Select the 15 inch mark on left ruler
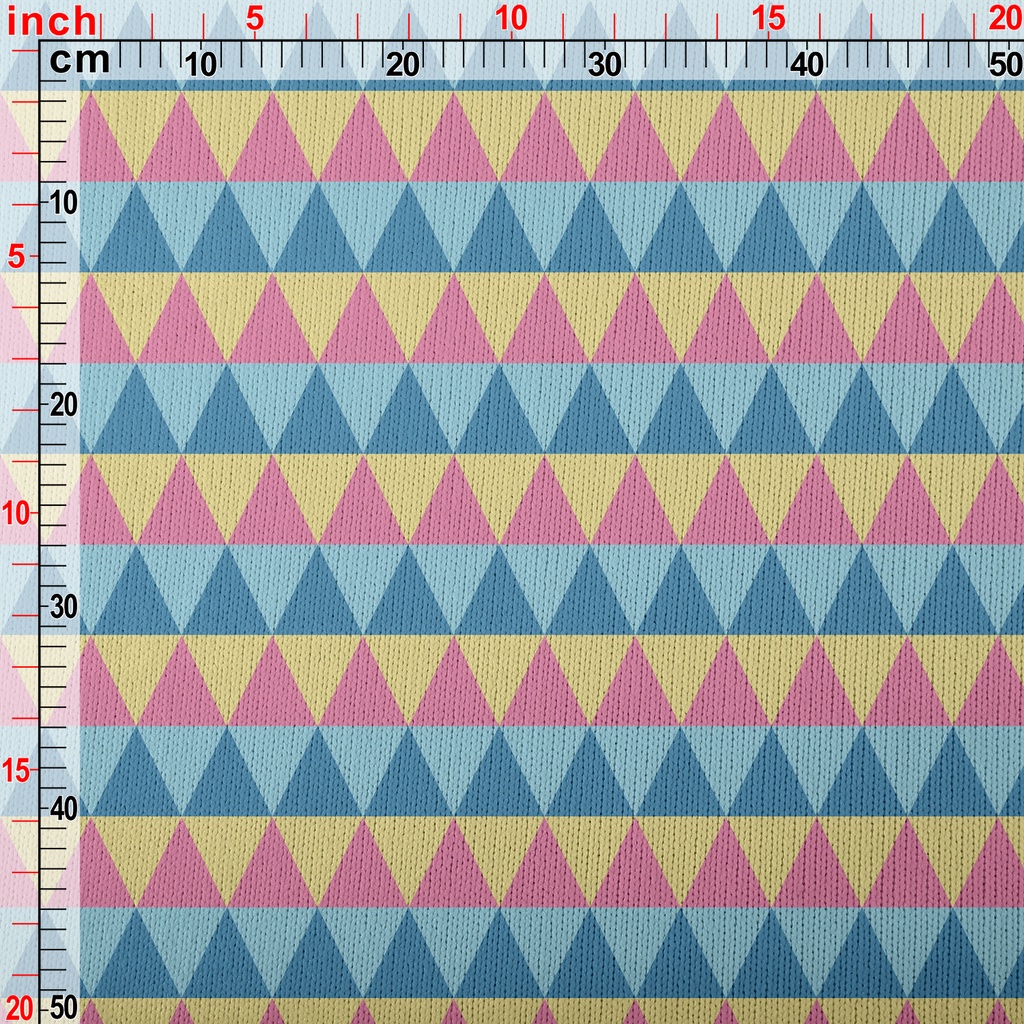The height and width of the screenshot is (1024, 1024). pos(19,769)
